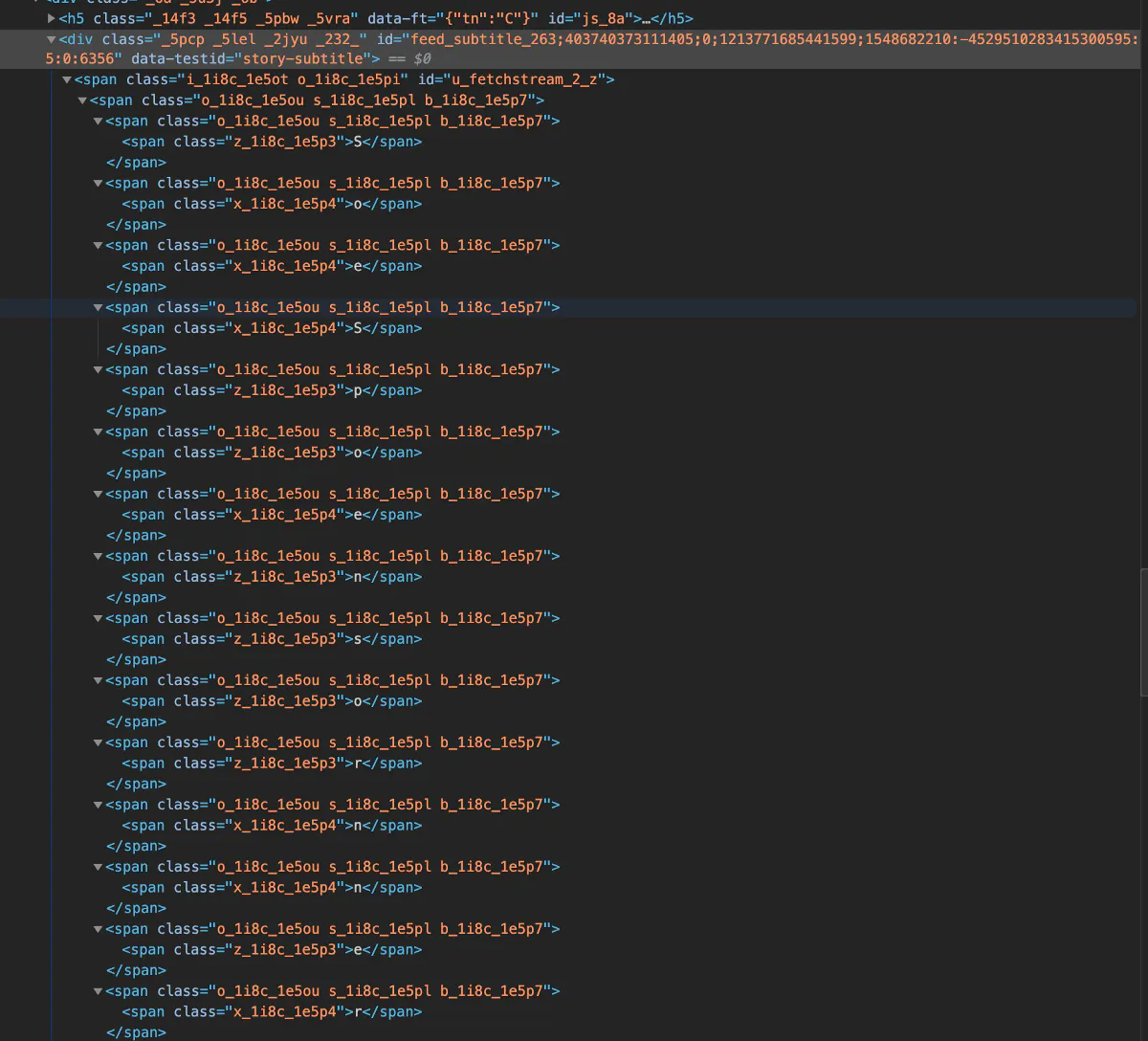This screenshot has height=1041, width=1148.
Task: Select inner span z_1i8c_1e5p3 containing e
Action: pyautogui.click(x=272, y=950)
